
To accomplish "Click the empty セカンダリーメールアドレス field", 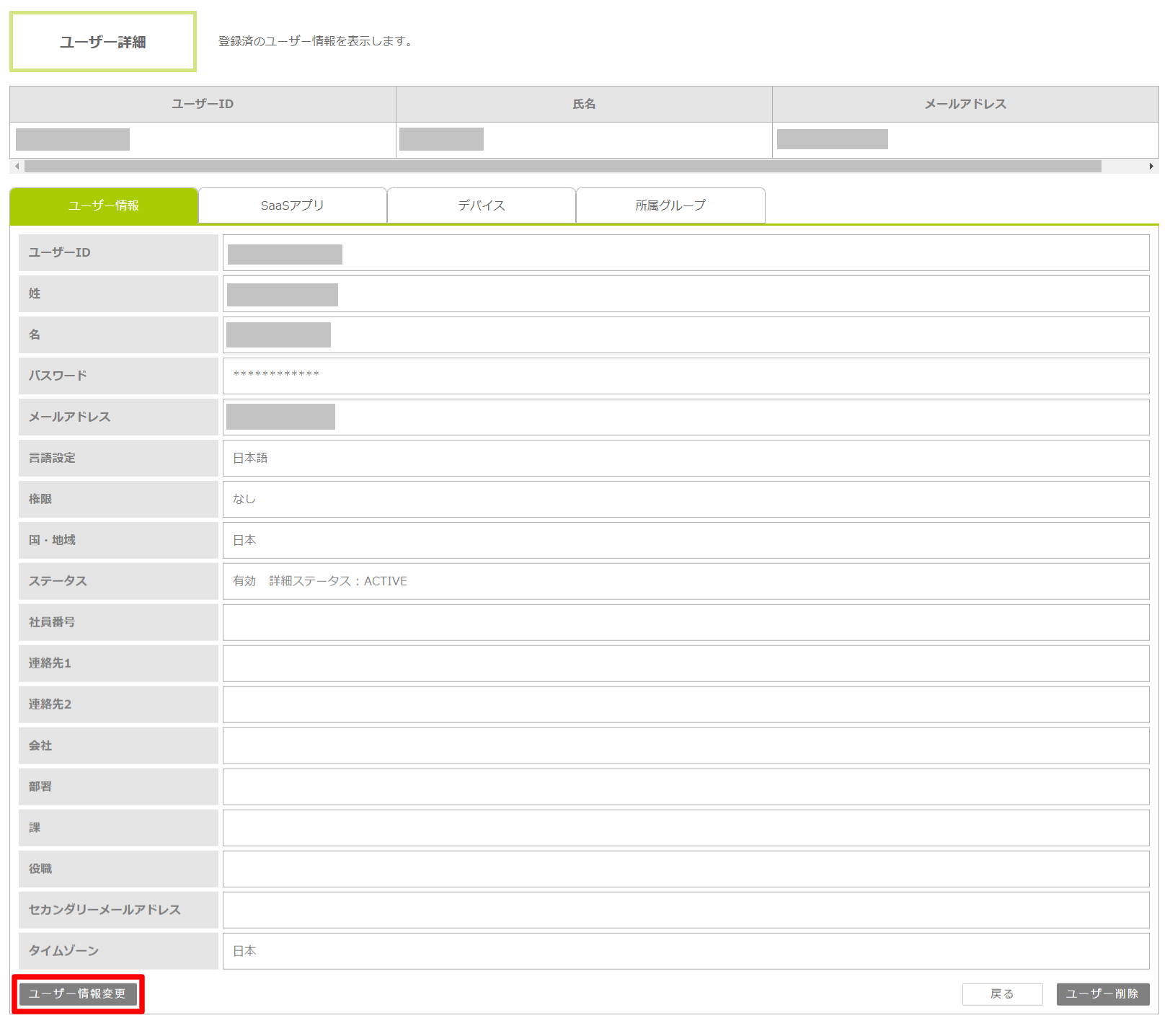I will pos(685,910).
